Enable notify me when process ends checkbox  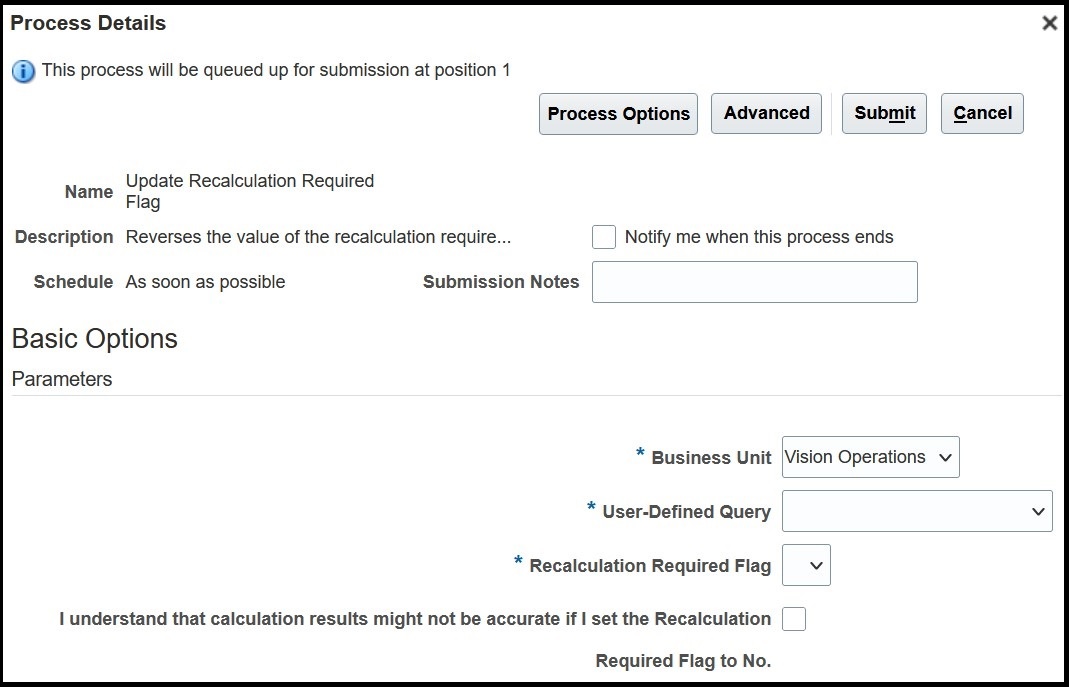click(x=604, y=237)
